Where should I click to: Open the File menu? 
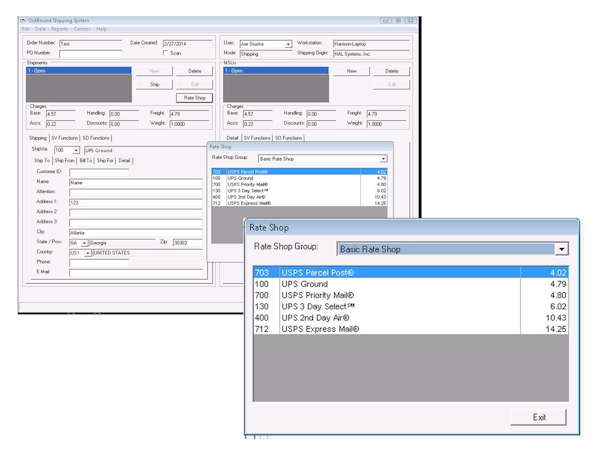pos(26,29)
